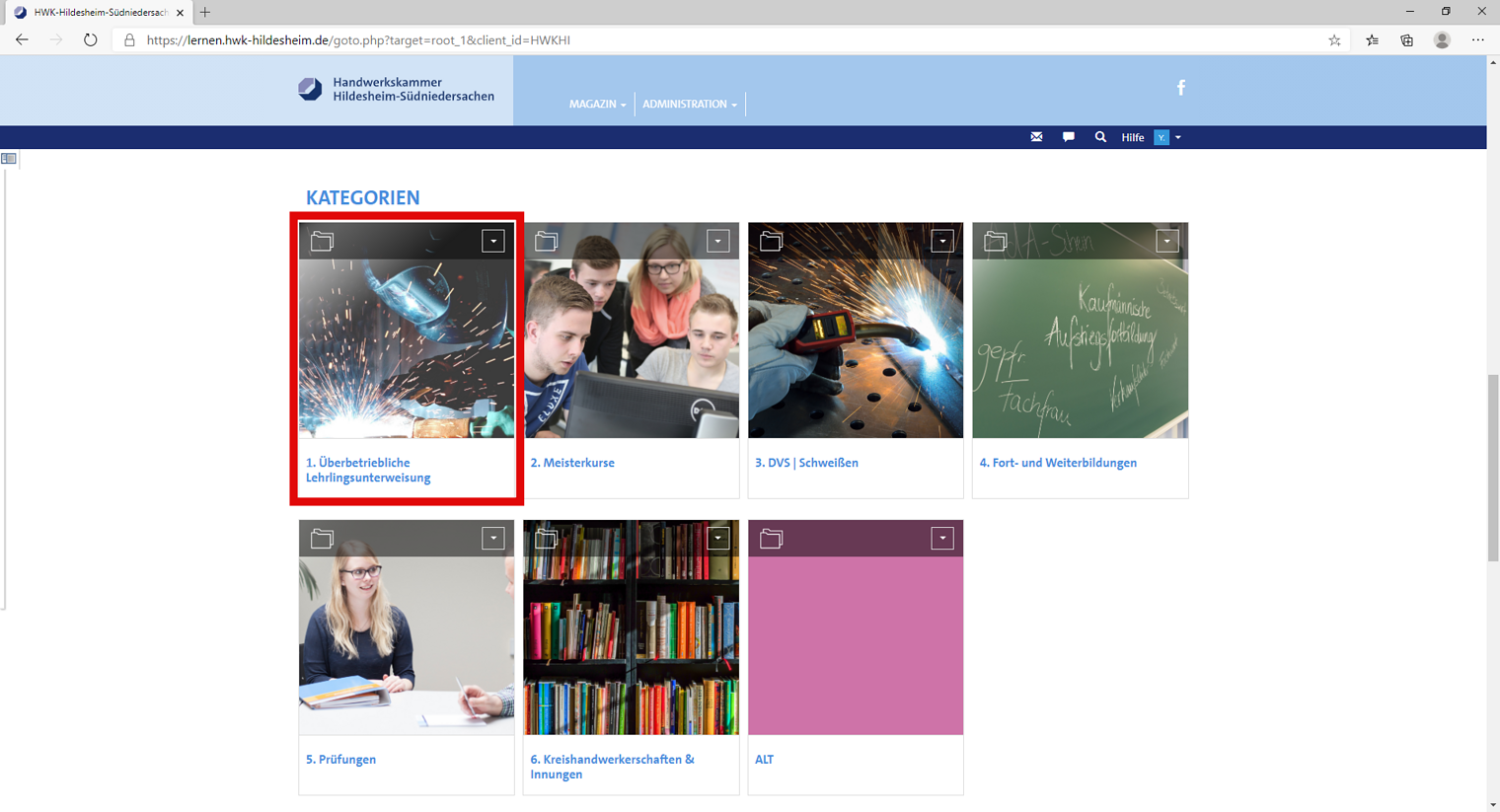Open the MAGAZIN menu
Viewport: 1500px width, 812px height.
(x=597, y=105)
